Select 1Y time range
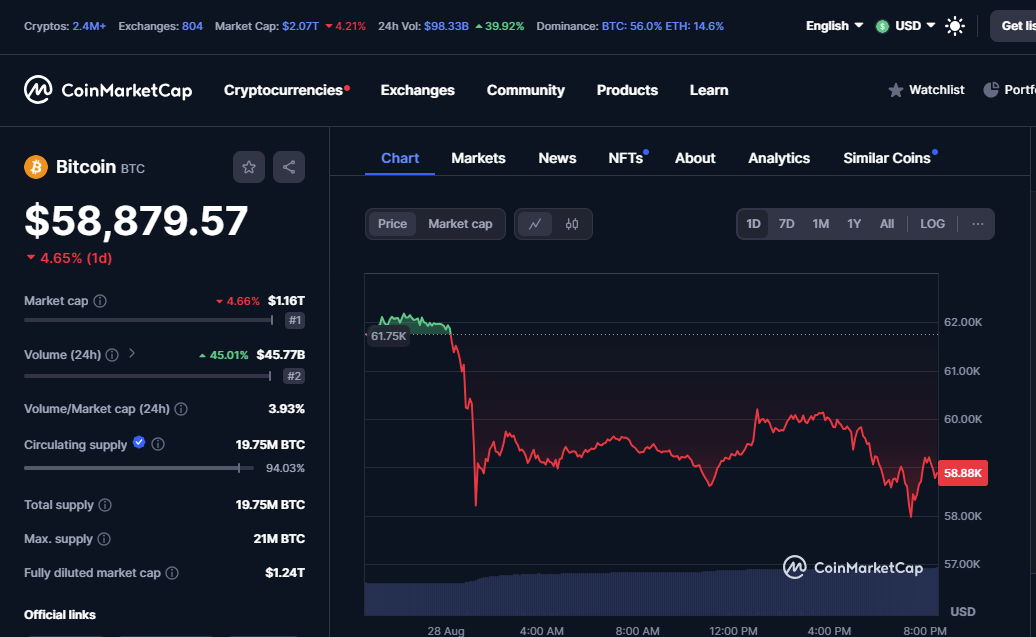Screen dimensions: 1036x637 coord(854,224)
